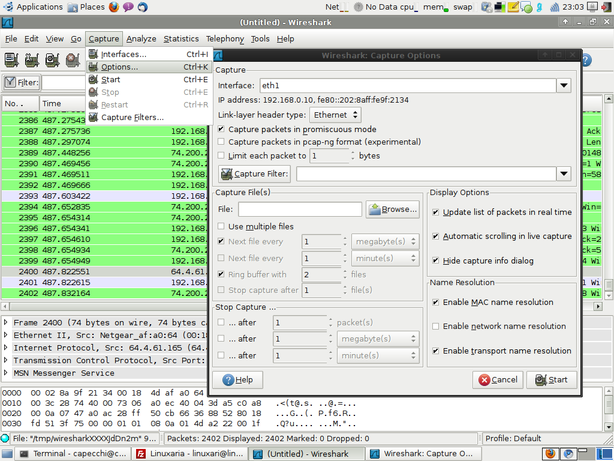The height and width of the screenshot is (461, 614).
Task: Open stop-capture megabyte(s) unit dropdown
Action: click(378, 339)
